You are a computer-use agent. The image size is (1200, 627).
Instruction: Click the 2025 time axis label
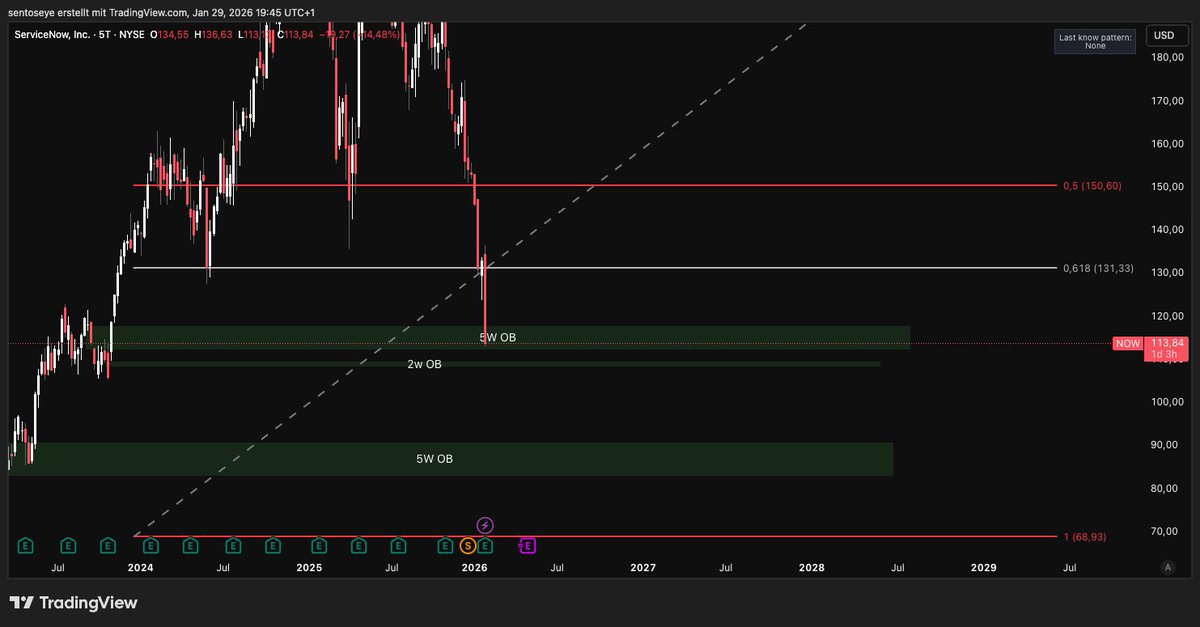[x=309, y=568]
